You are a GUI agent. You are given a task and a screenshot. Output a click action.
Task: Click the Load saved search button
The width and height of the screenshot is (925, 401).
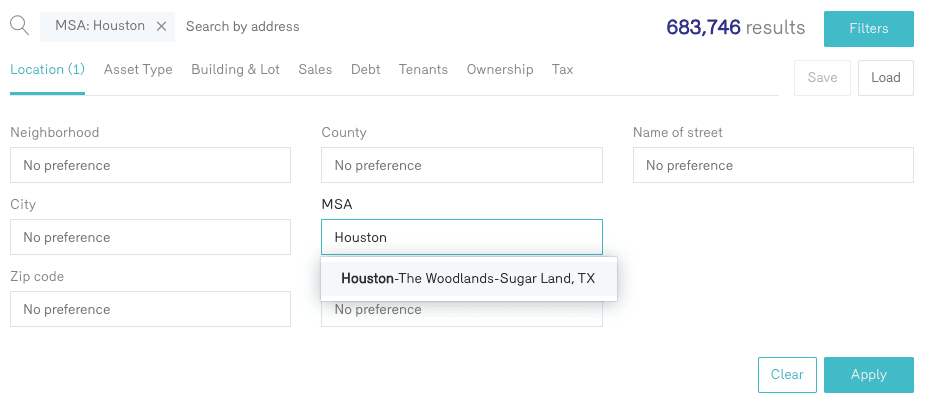coord(885,78)
